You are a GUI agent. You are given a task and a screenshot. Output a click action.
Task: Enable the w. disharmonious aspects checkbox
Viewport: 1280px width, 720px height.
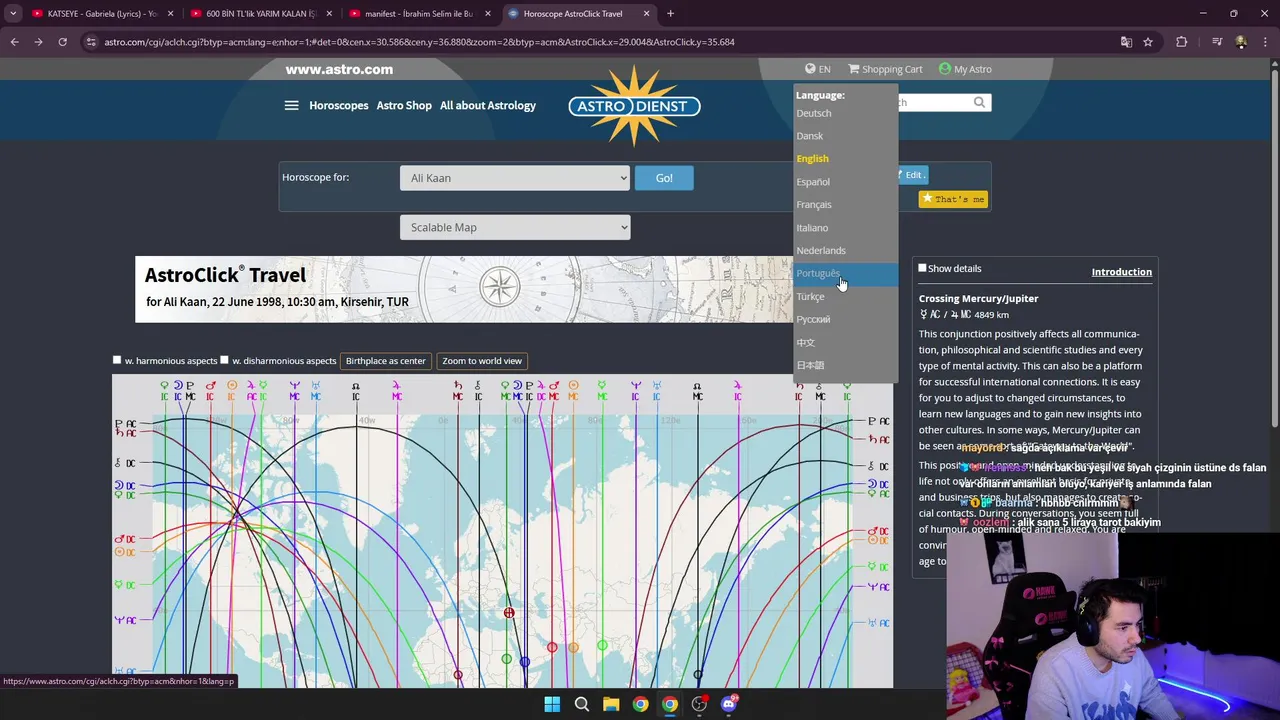224,360
